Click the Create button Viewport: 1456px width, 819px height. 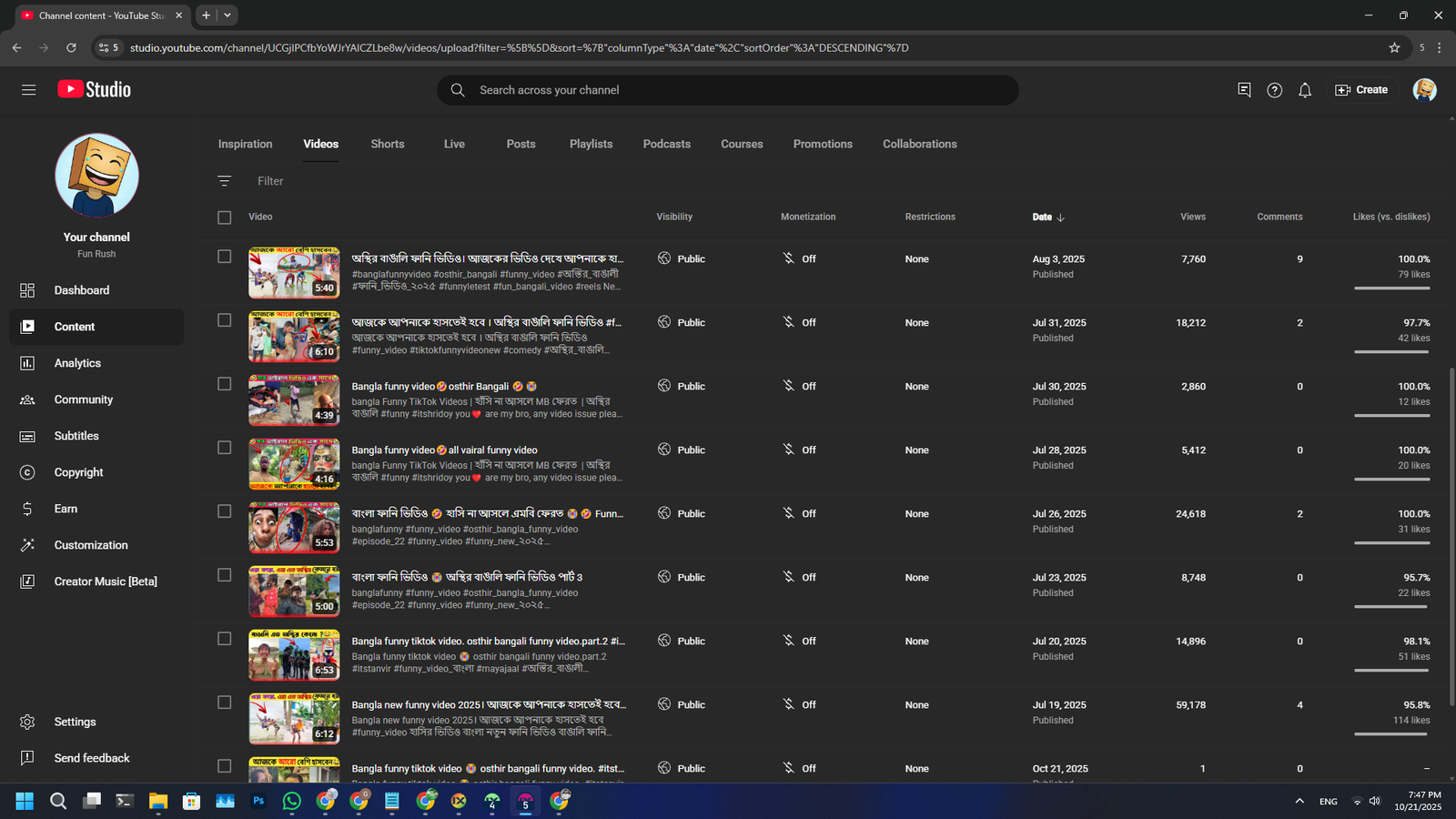(x=1361, y=90)
